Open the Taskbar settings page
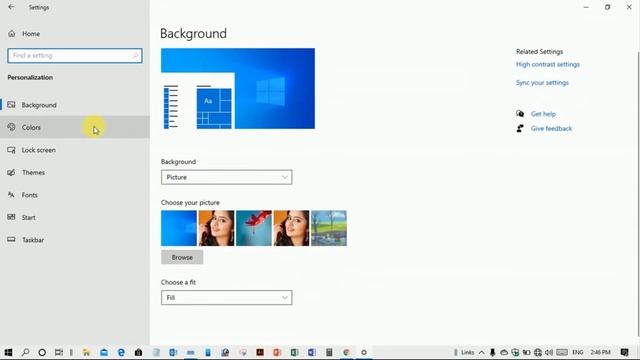Viewport: 640px width, 360px height. point(75,240)
